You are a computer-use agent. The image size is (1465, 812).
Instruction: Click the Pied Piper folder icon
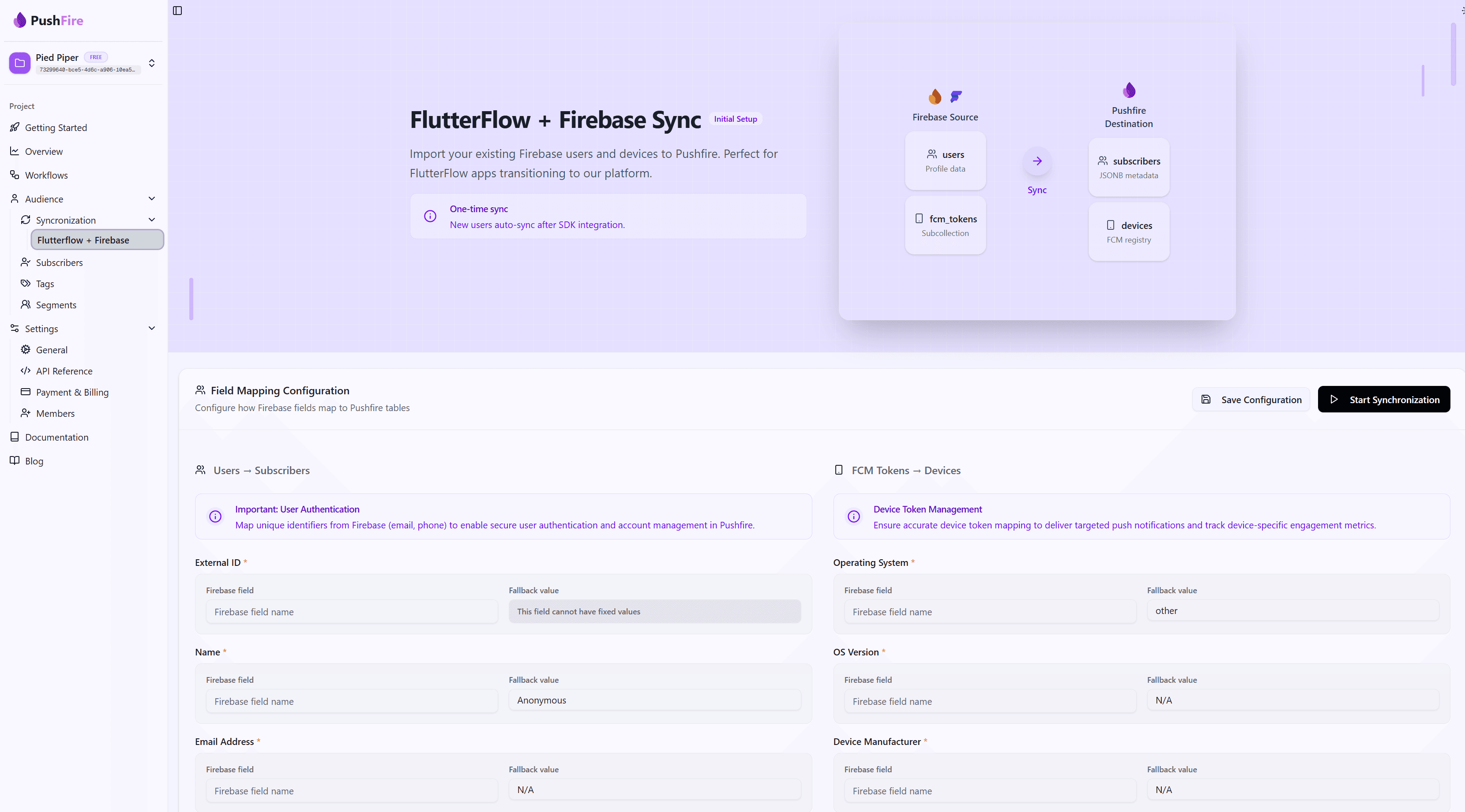click(20, 63)
